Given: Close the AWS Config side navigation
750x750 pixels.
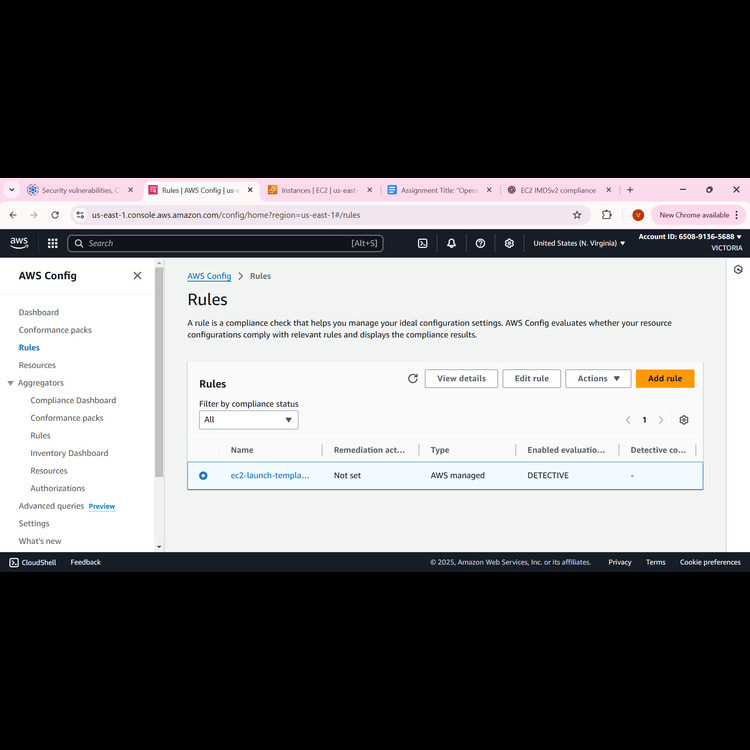Looking at the screenshot, I should coord(137,276).
